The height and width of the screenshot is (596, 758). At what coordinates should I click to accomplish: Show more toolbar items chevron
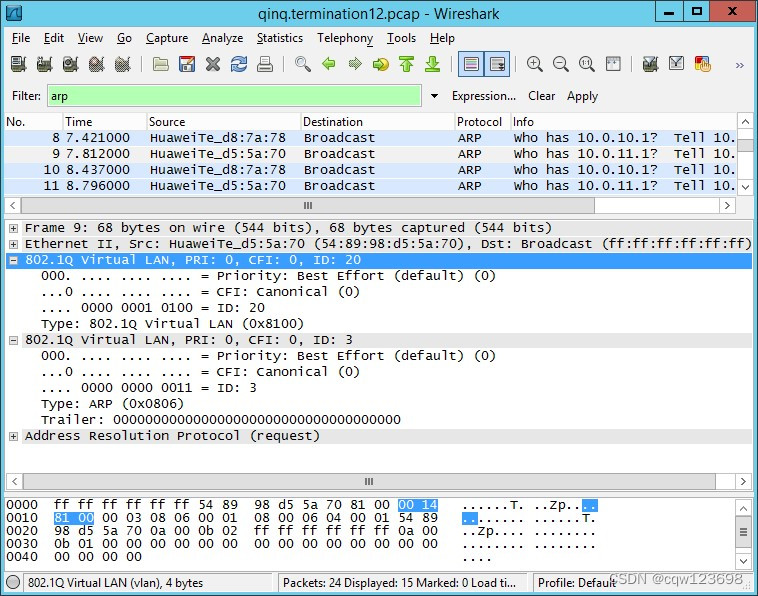[x=740, y=65]
